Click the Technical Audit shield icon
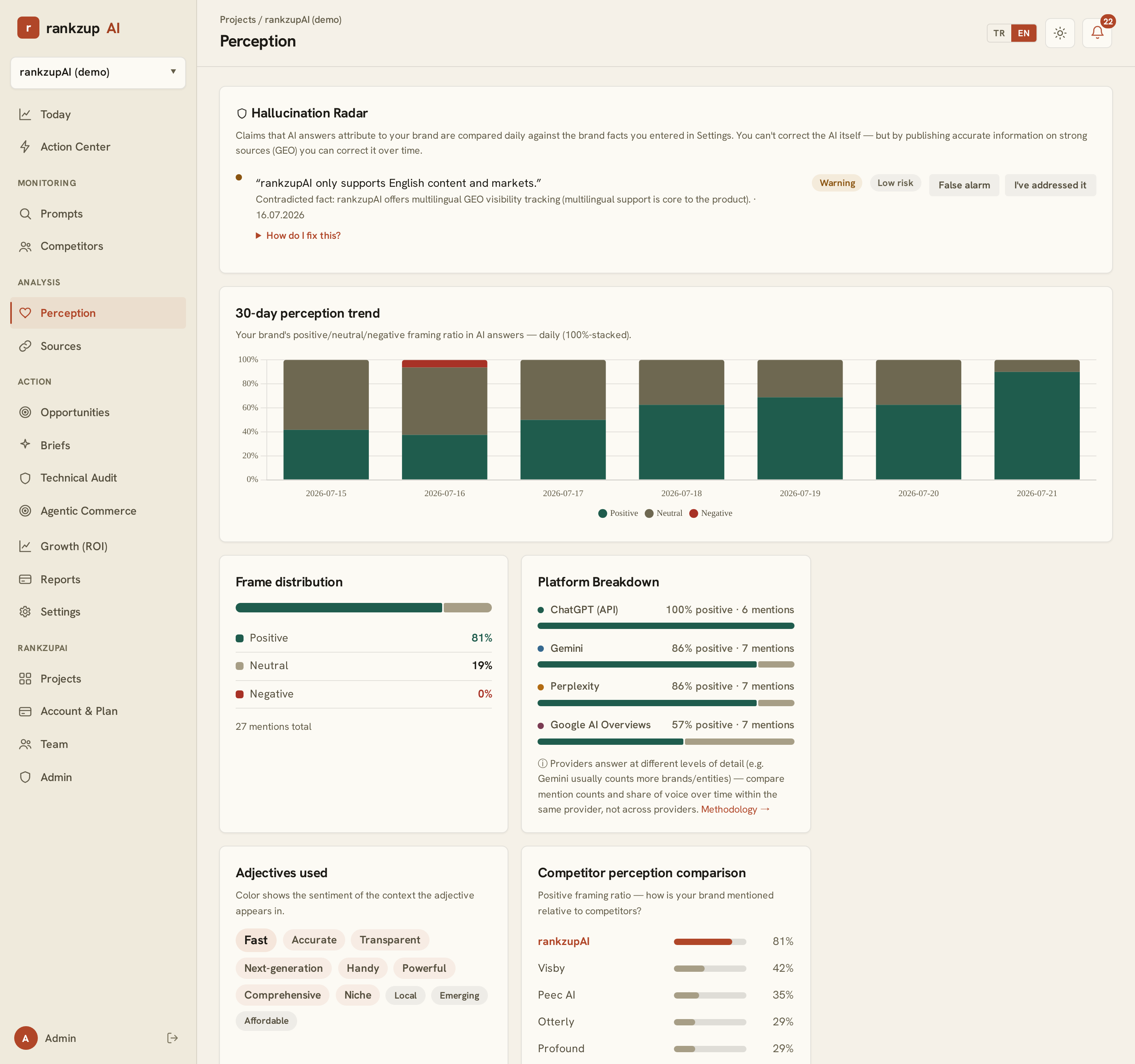Viewport: 1135px width, 1064px height. coord(25,478)
